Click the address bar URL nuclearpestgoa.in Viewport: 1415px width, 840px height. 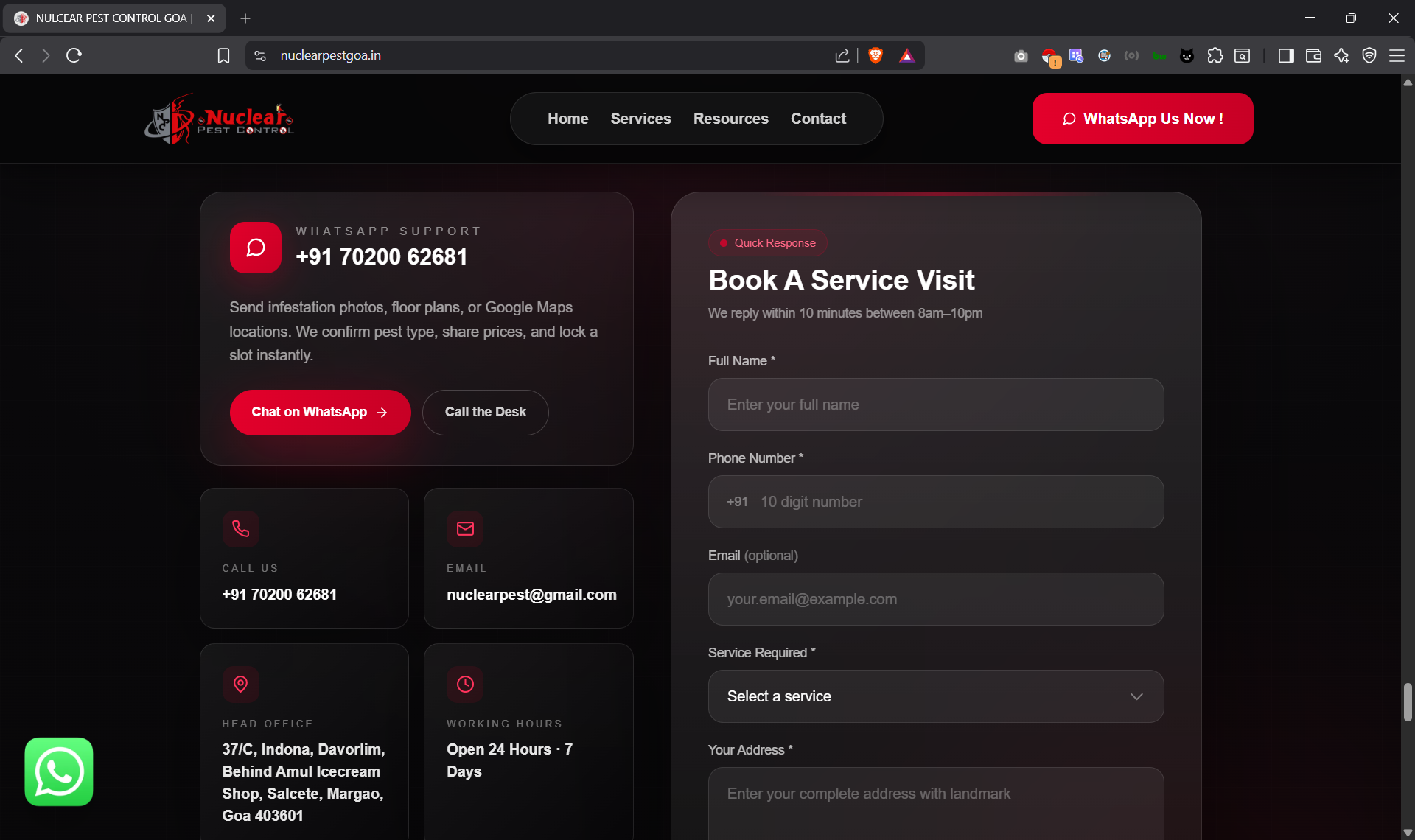click(331, 55)
